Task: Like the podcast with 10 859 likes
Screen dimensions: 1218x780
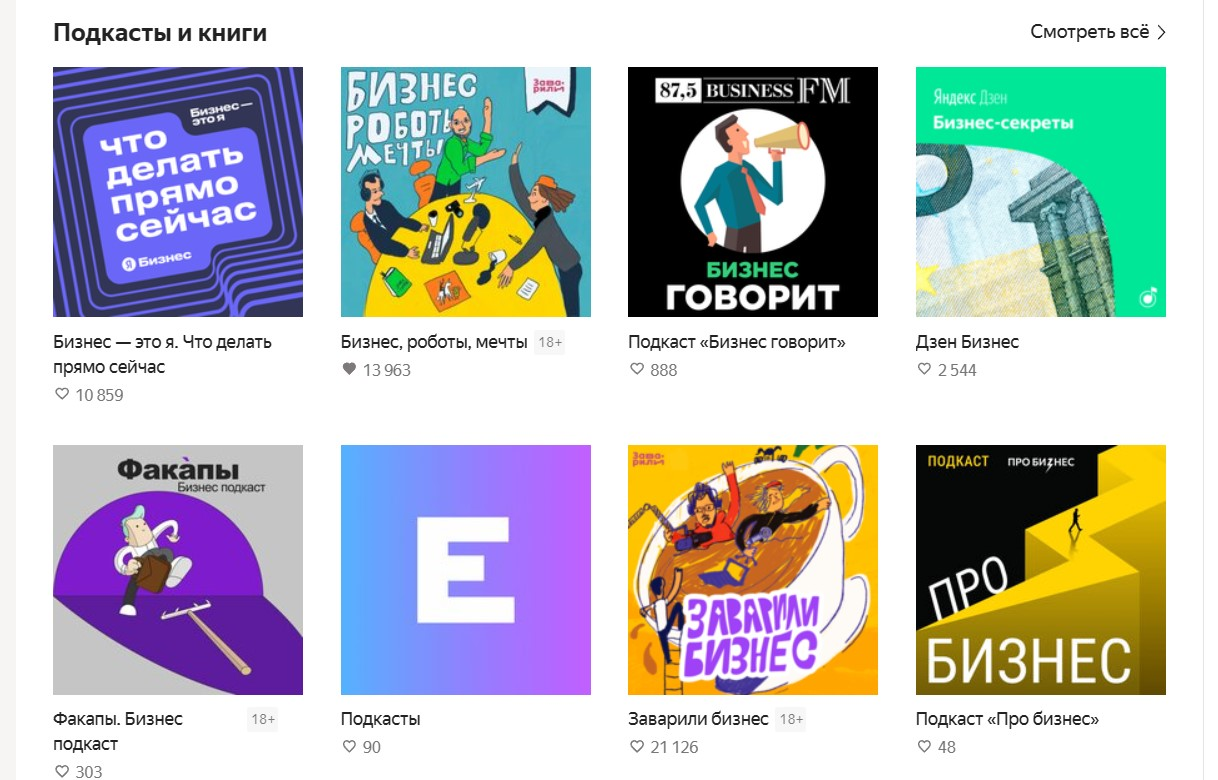Action: 62,395
